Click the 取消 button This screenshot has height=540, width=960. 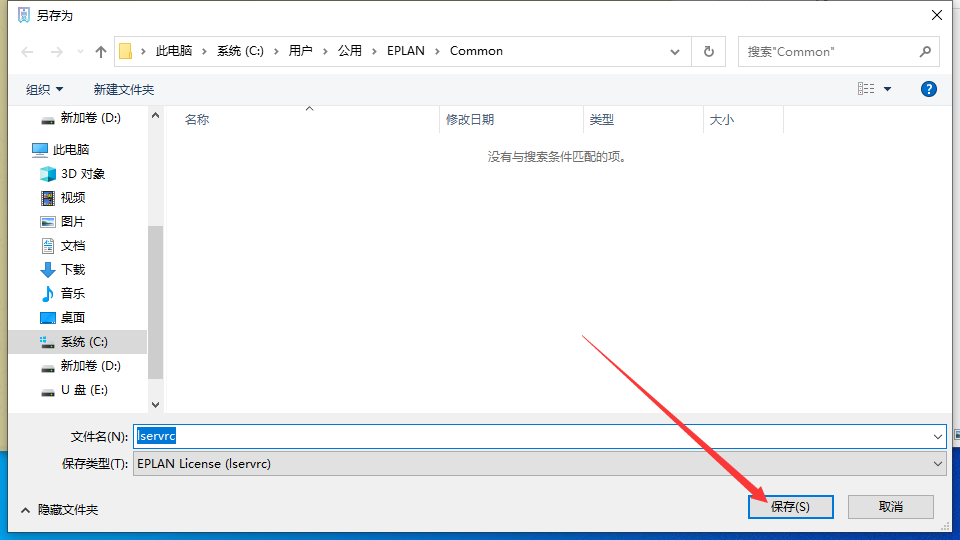(890, 507)
